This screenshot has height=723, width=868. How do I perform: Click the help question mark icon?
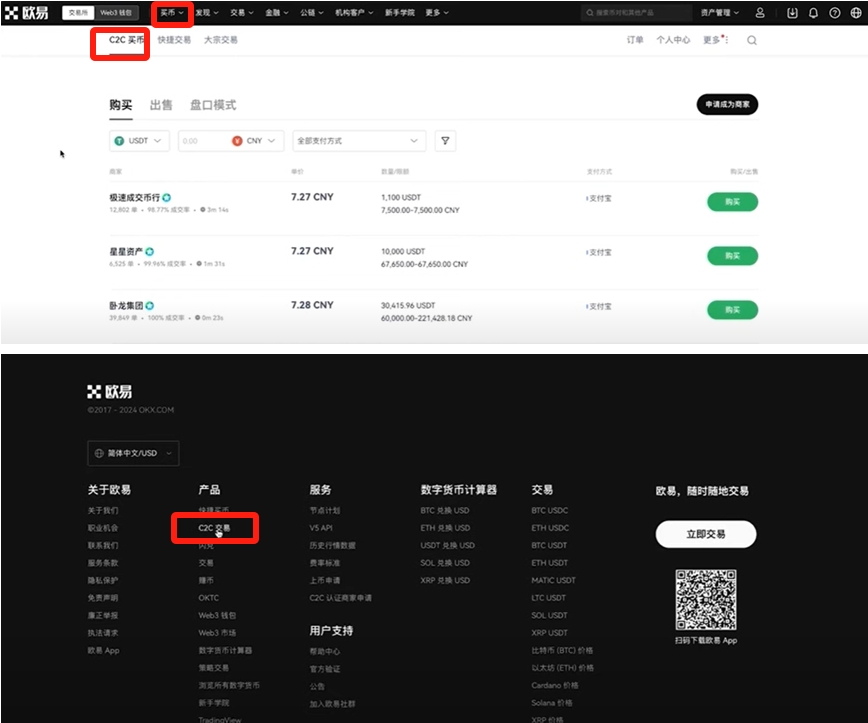(834, 13)
